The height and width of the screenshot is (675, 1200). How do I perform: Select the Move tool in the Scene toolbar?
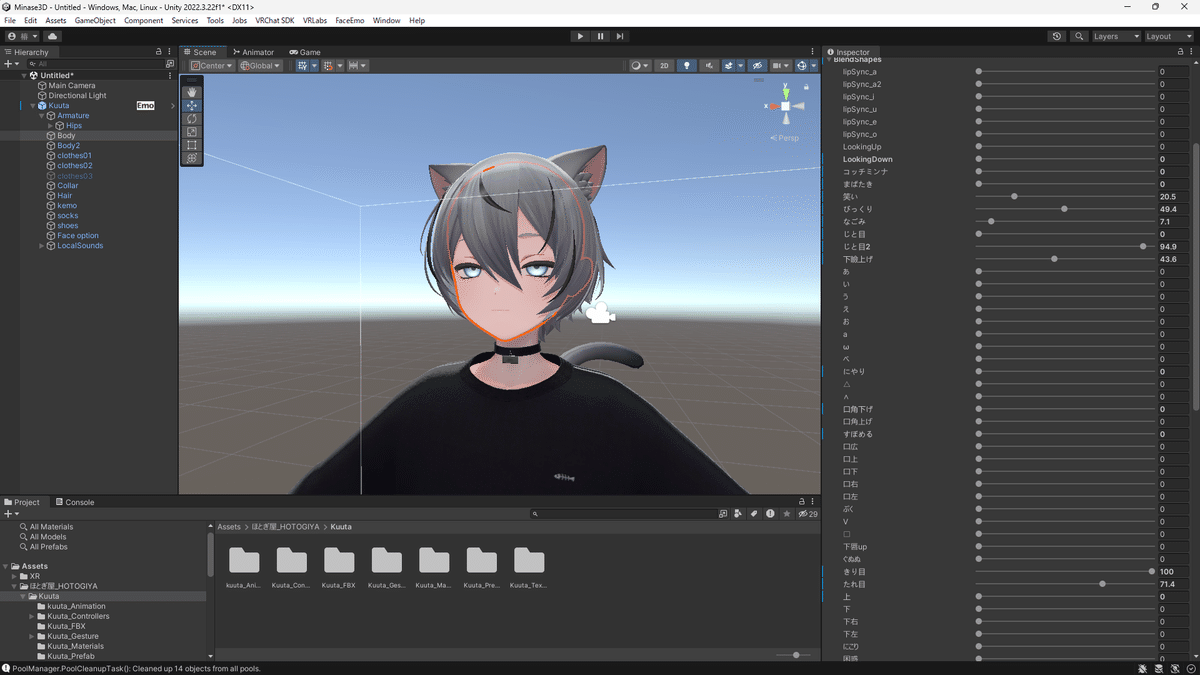click(x=192, y=106)
